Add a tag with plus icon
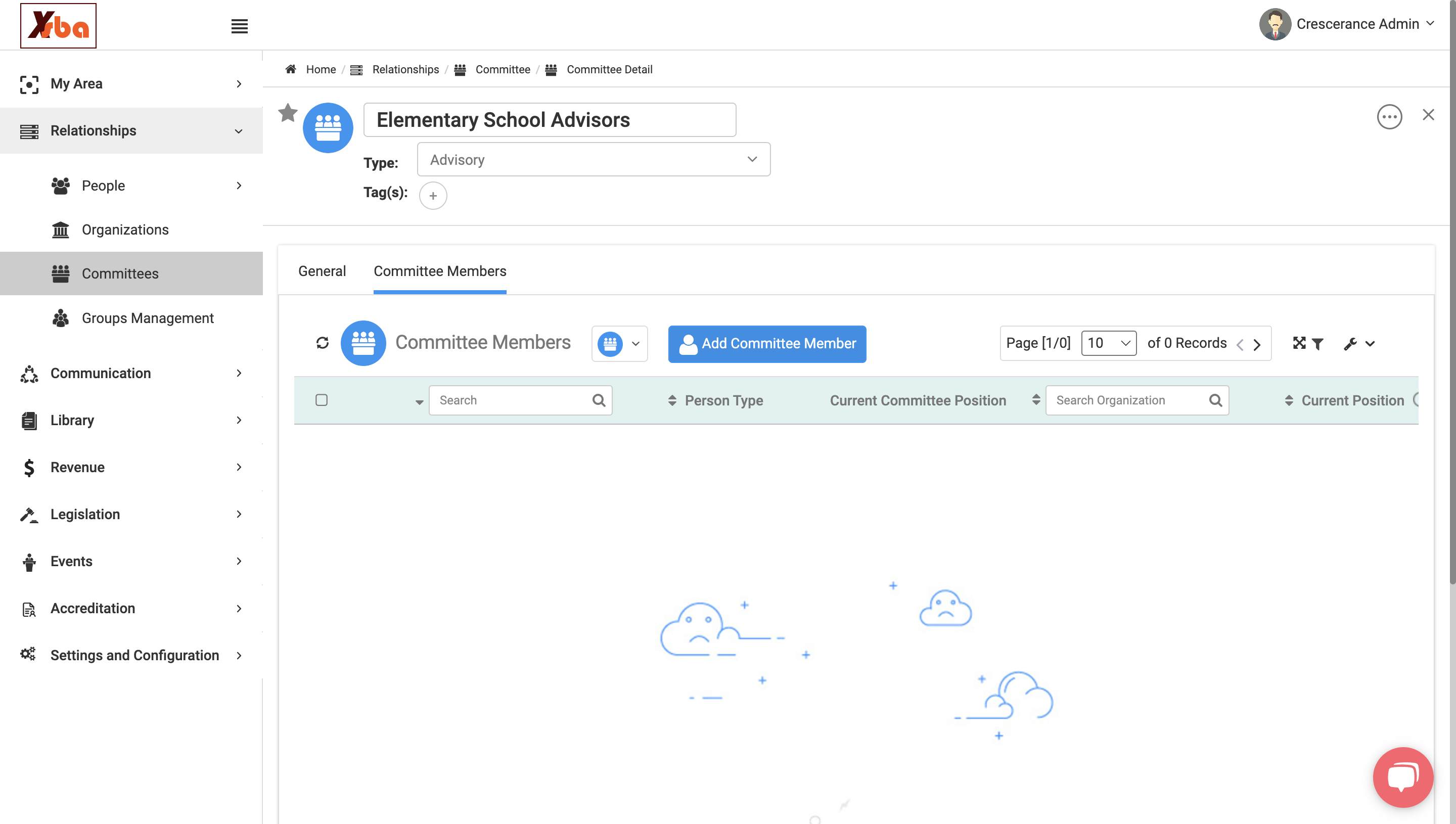 [x=433, y=196]
